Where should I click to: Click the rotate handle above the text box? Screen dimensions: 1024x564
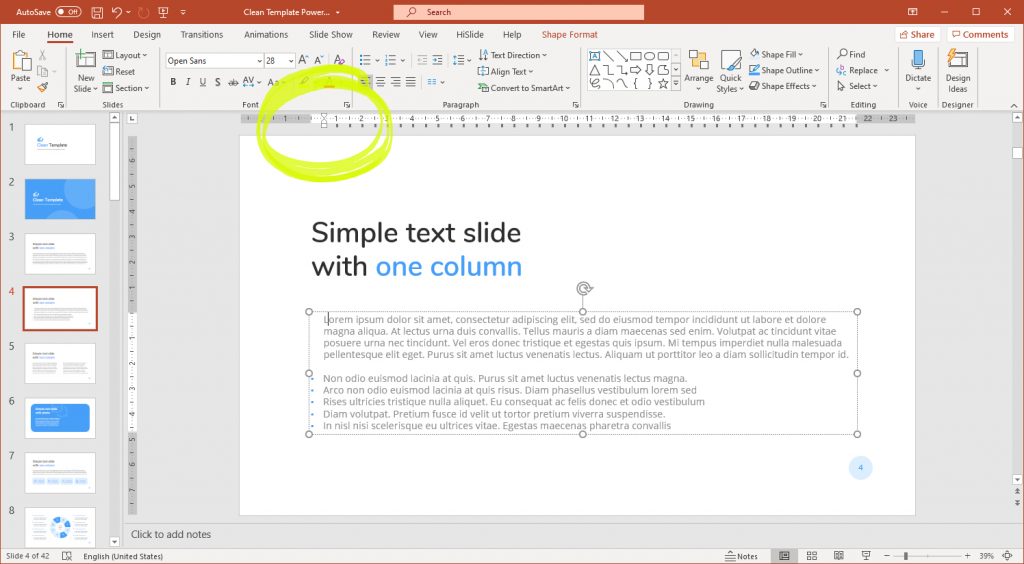click(584, 289)
